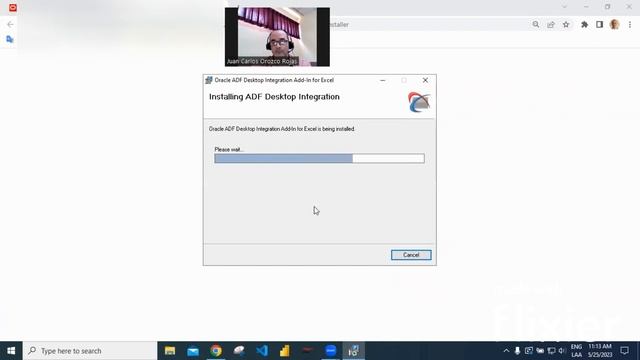The height and width of the screenshot is (360, 640).
Task: Click the ENG LAA language indicator
Action: [x=576, y=351]
